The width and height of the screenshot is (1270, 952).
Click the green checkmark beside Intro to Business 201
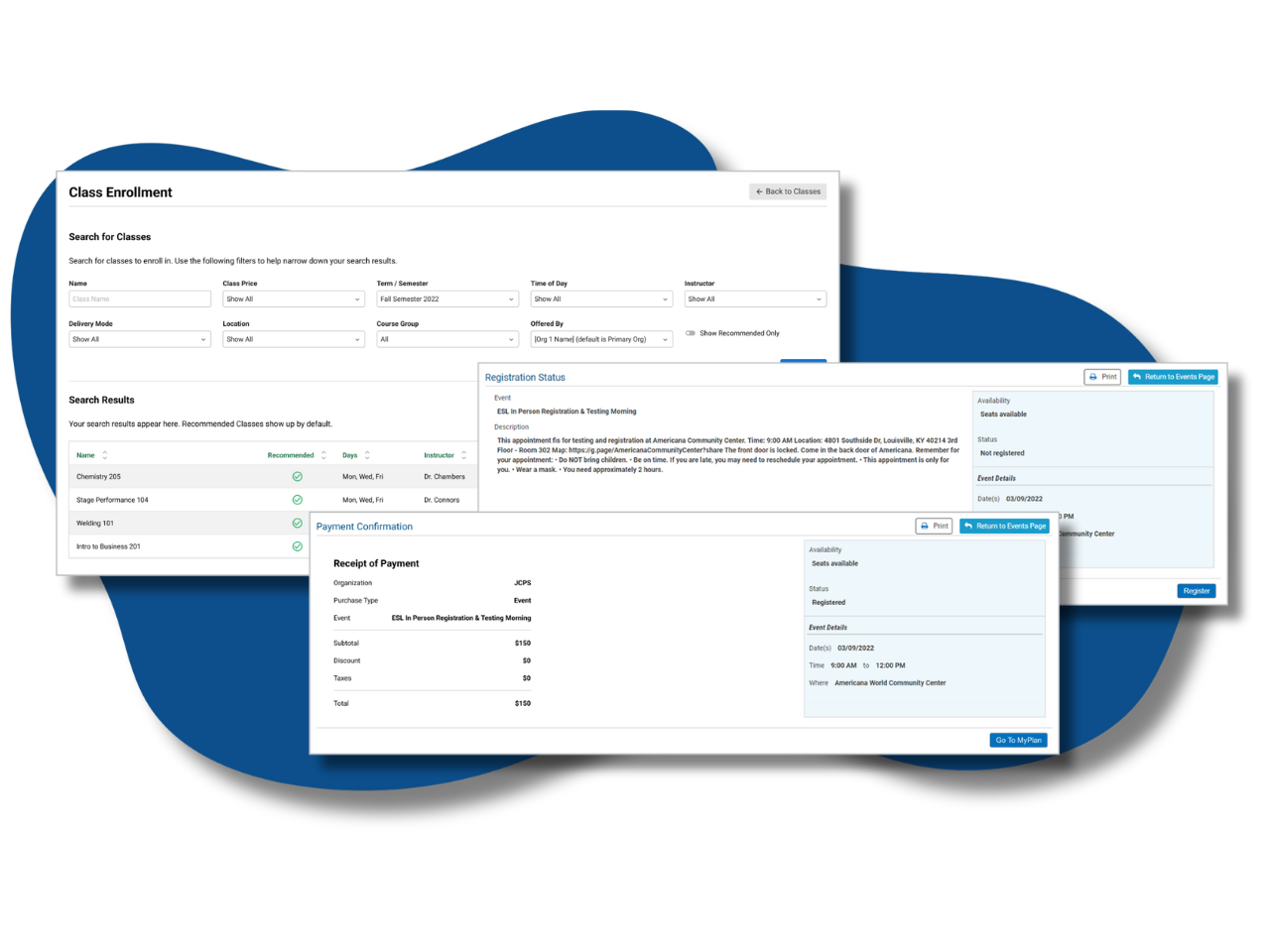(297, 546)
